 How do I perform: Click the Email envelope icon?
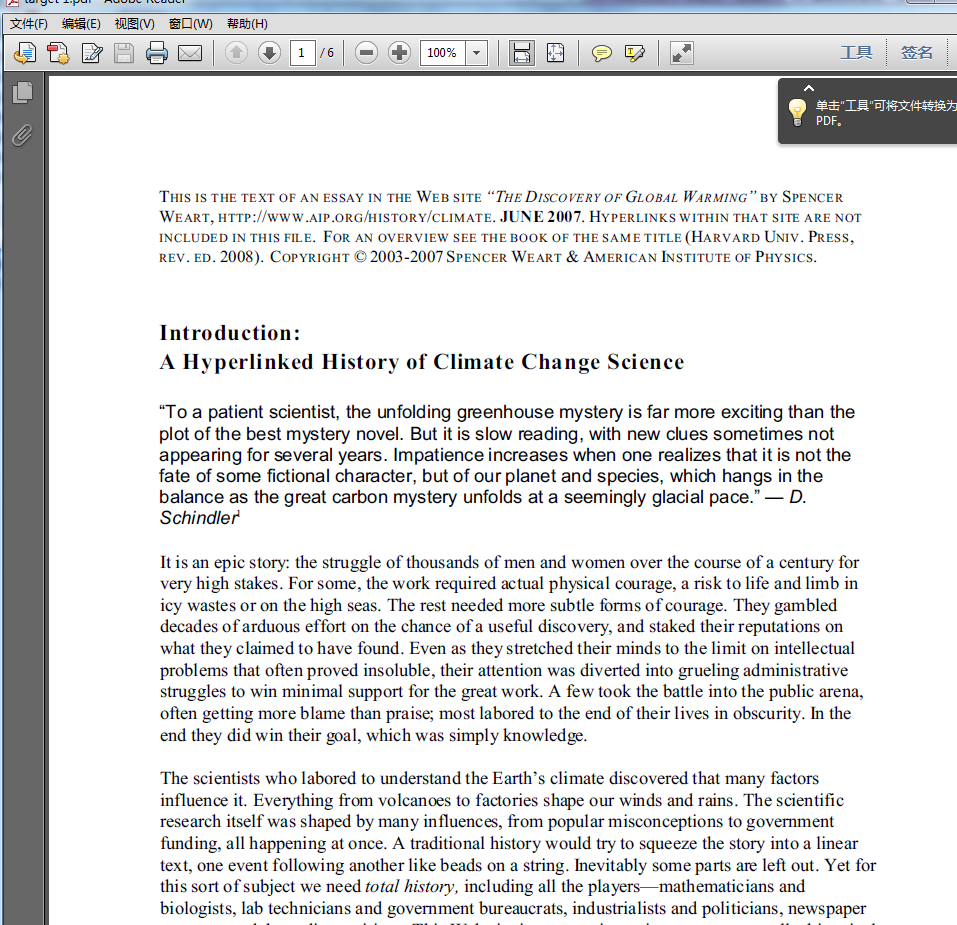[x=190, y=53]
